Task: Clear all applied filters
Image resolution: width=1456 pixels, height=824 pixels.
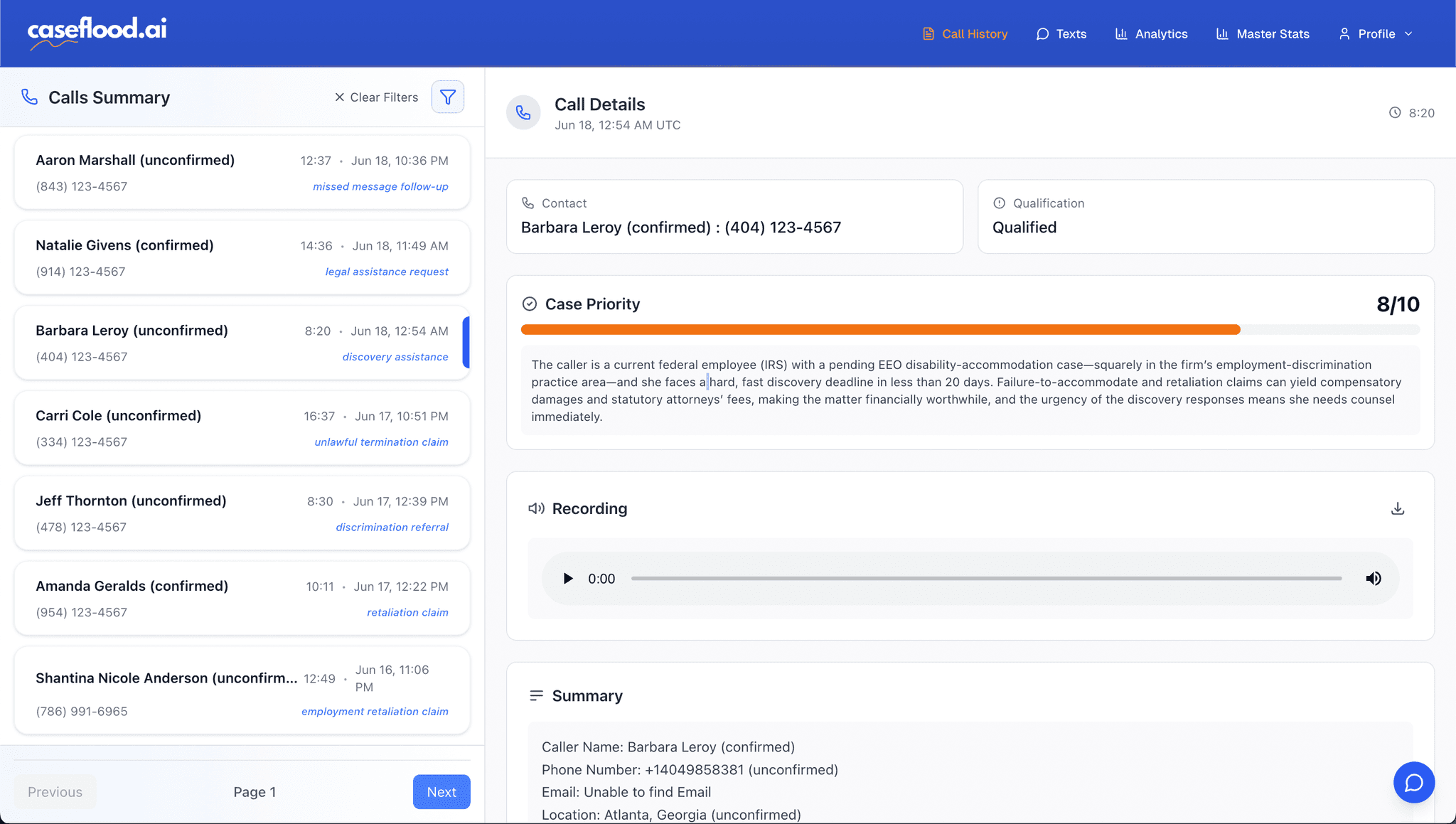Action: point(376,97)
